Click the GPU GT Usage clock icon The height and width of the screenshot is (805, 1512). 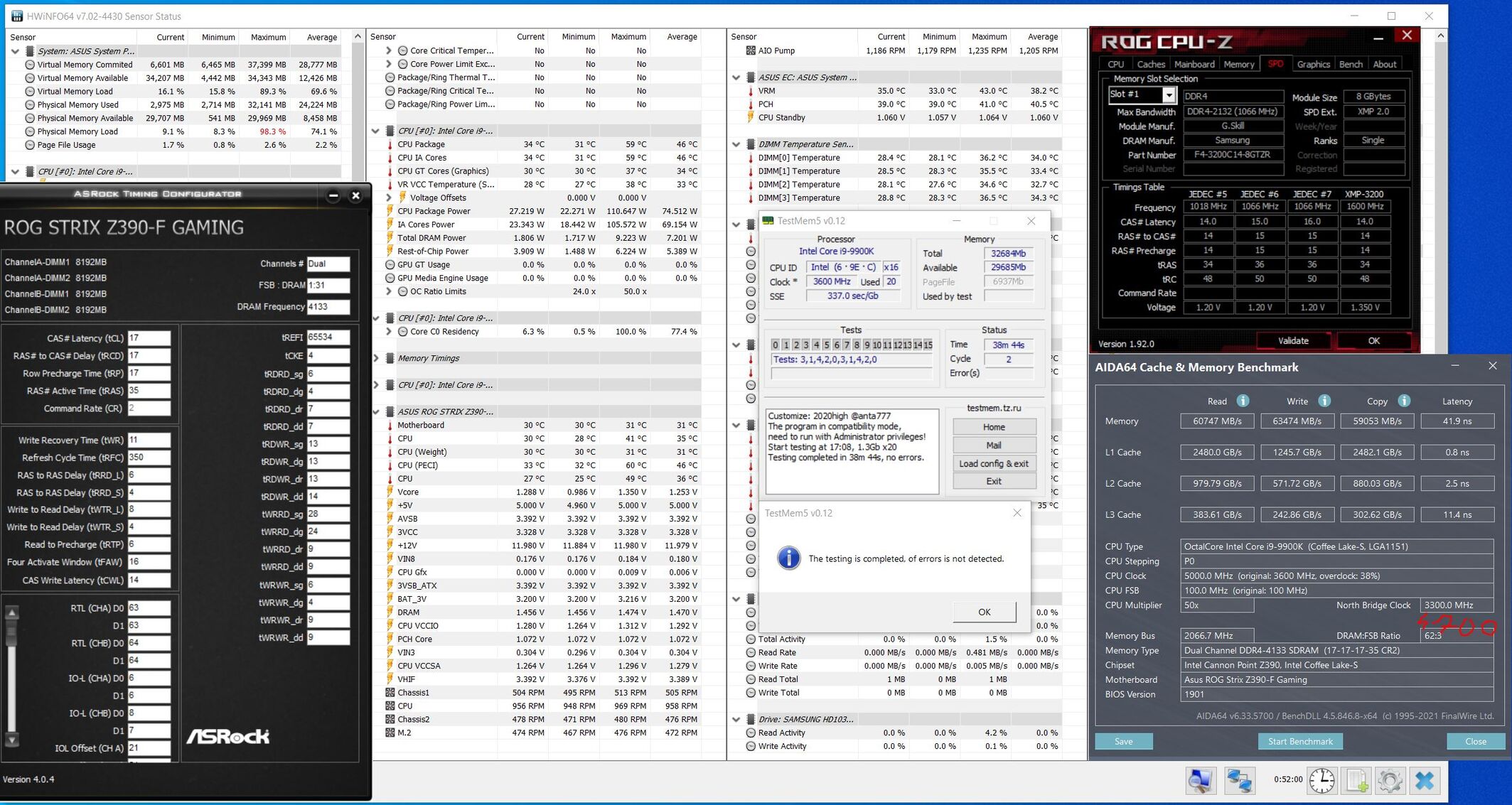pos(390,264)
